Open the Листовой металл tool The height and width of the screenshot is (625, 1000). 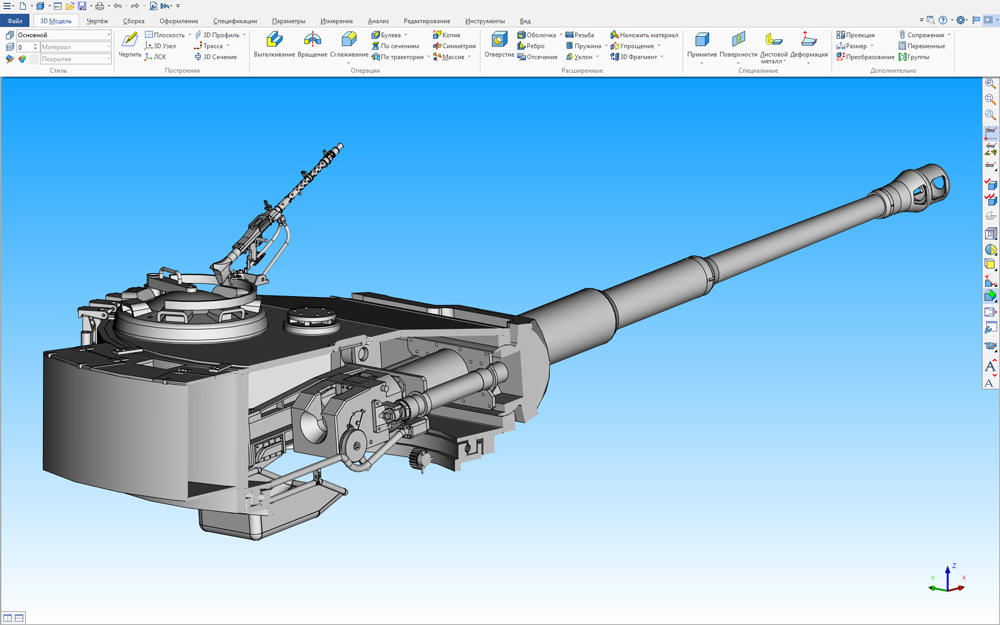774,47
